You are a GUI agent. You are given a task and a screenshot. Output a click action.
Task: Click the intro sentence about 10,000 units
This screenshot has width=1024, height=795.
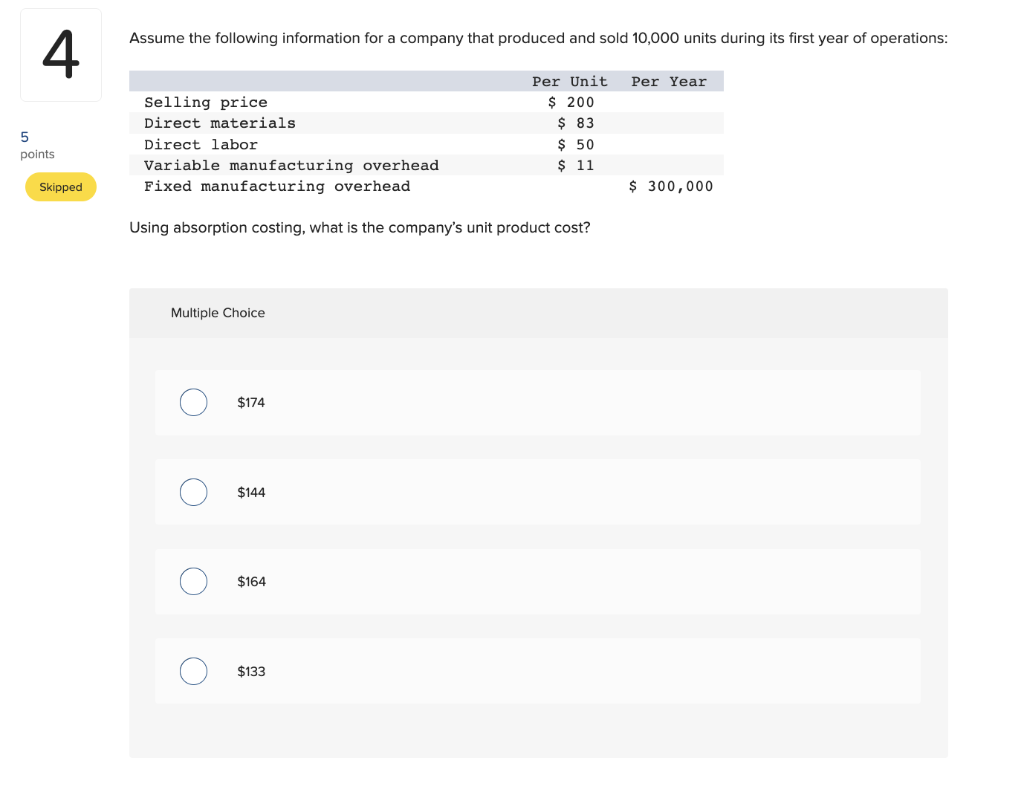click(538, 38)
